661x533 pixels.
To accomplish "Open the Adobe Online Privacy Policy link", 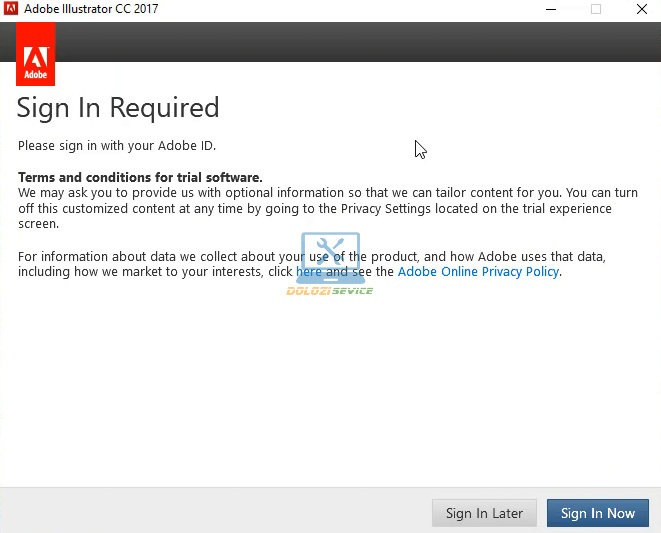I will tap(478, 271).
